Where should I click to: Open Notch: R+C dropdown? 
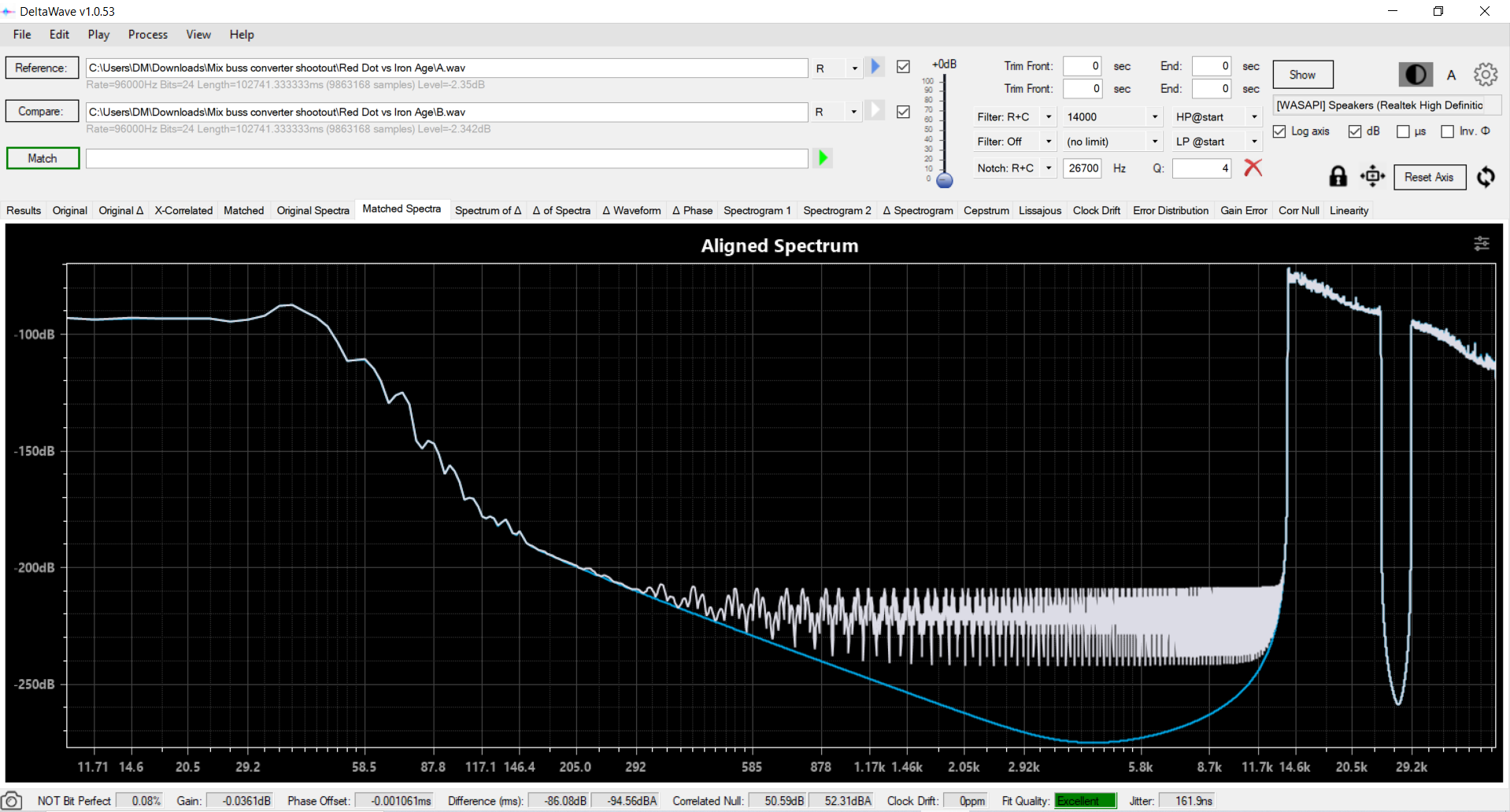1049,168
